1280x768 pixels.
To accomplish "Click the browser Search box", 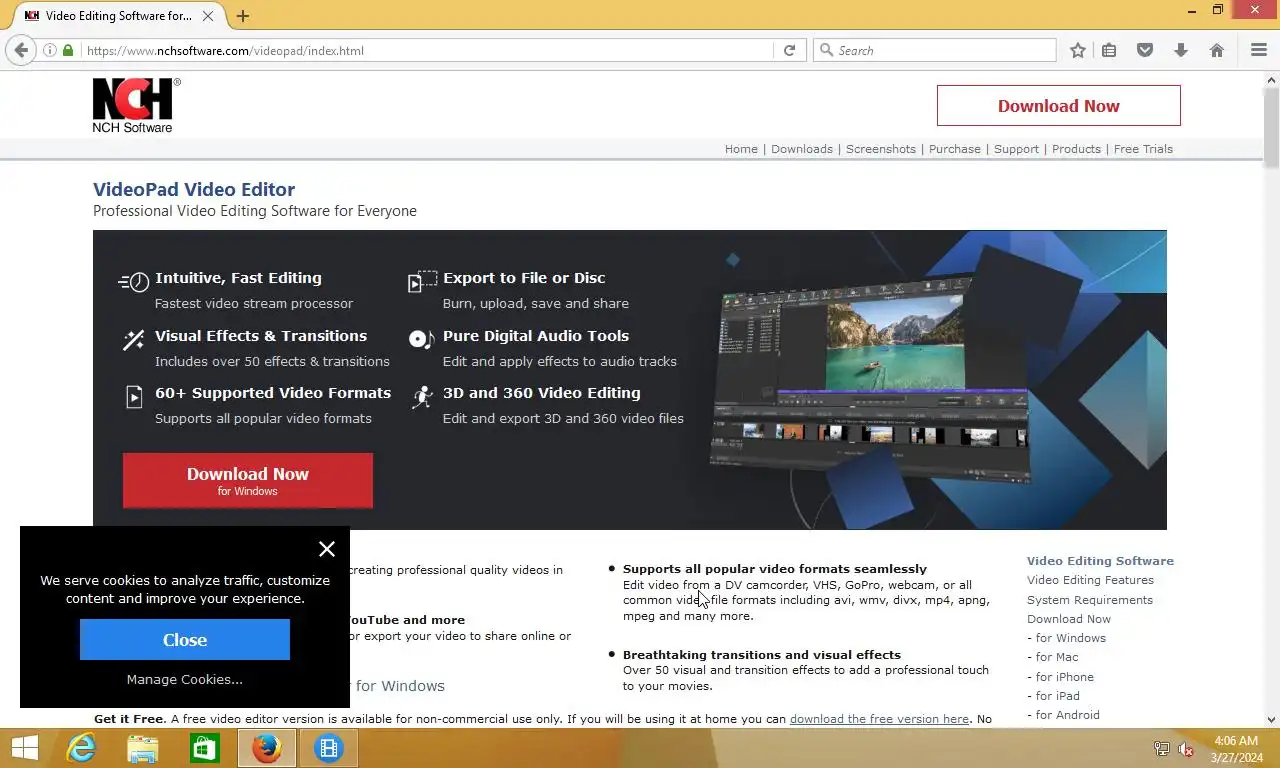I will click(x=935, y=50).
